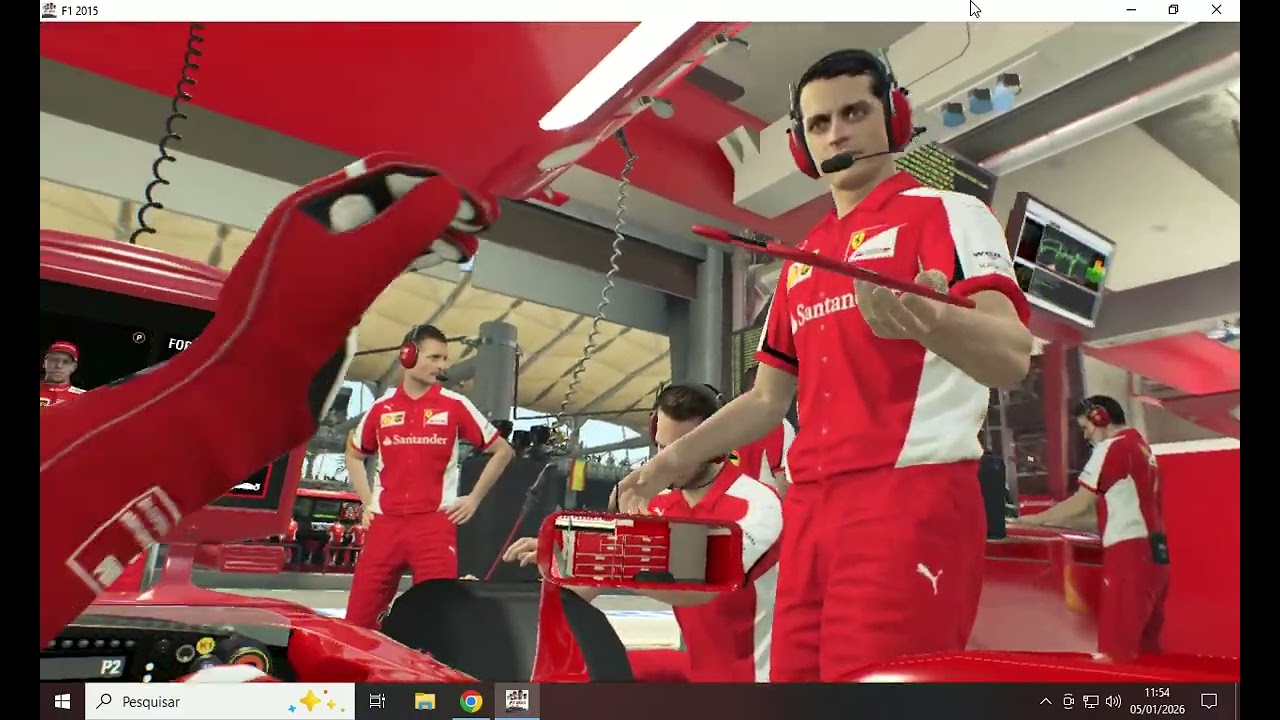Launch Google Chrome from the taskbar
The width and height of the screenshot is (1280, 720).
[471, 702]
